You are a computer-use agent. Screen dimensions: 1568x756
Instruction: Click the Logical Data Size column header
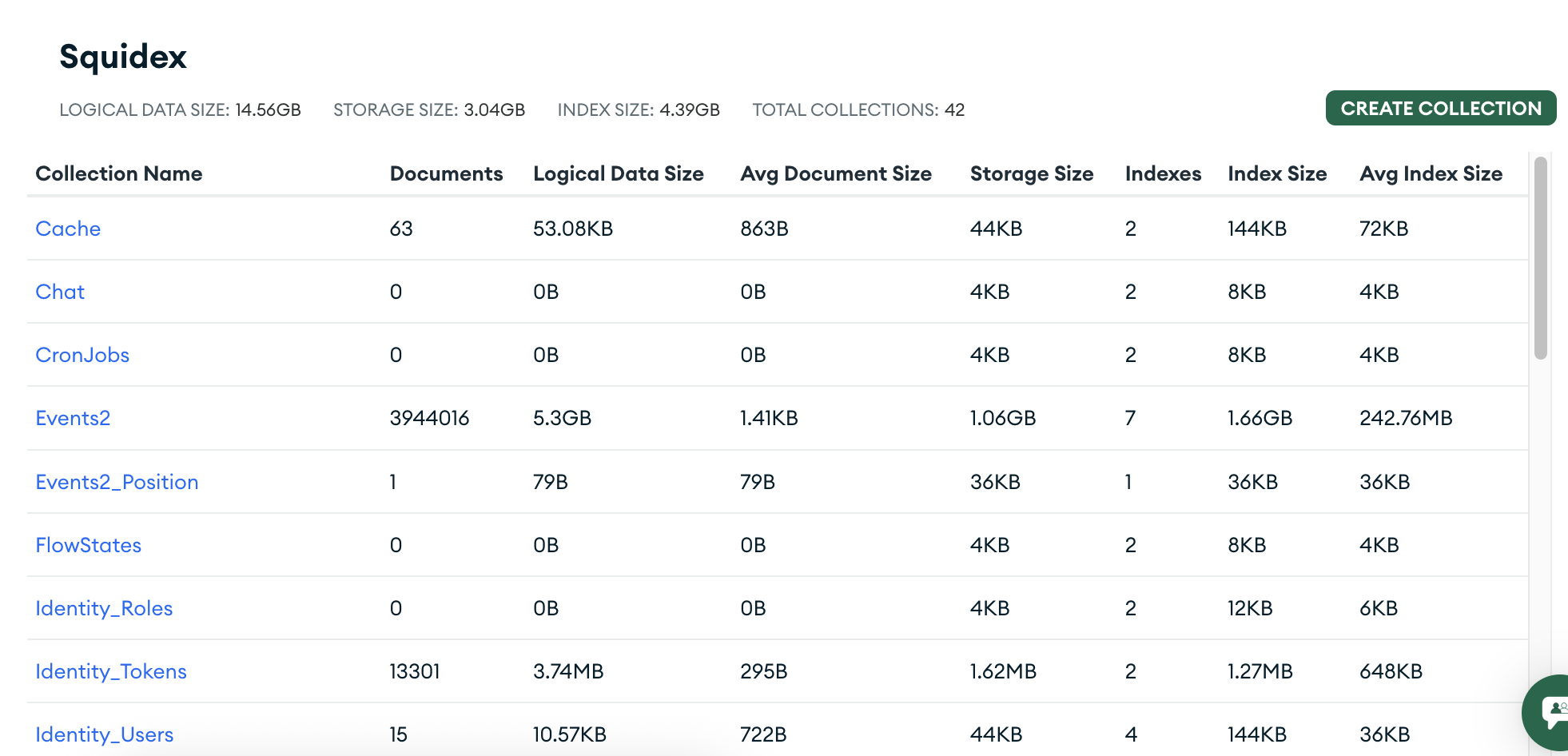618,173
